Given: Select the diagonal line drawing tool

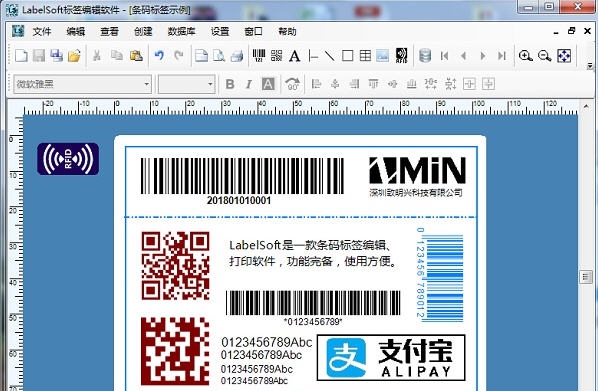Looking at the screenshot, I should click(330, 56).
